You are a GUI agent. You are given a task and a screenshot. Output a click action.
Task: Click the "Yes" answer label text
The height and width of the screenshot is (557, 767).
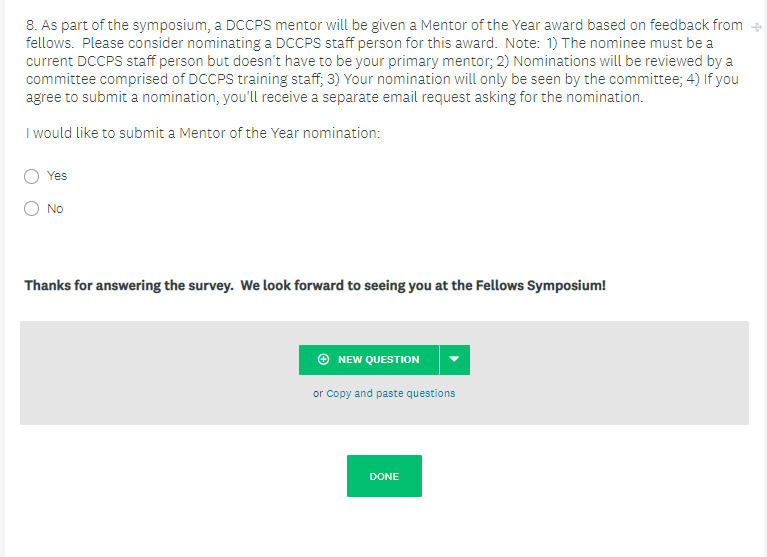tap(57, 176)
